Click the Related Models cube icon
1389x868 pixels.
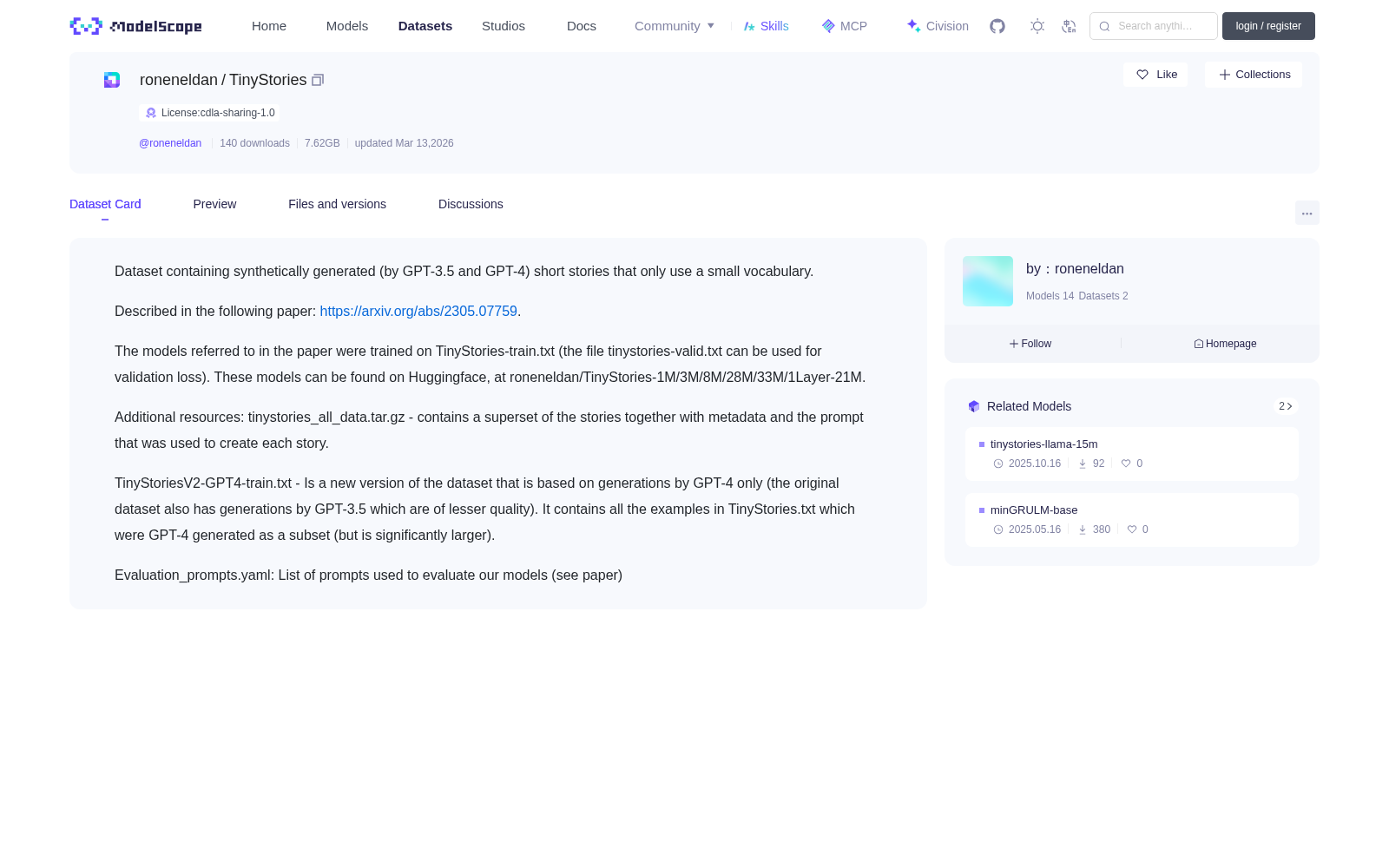click(x=974, y=406)
